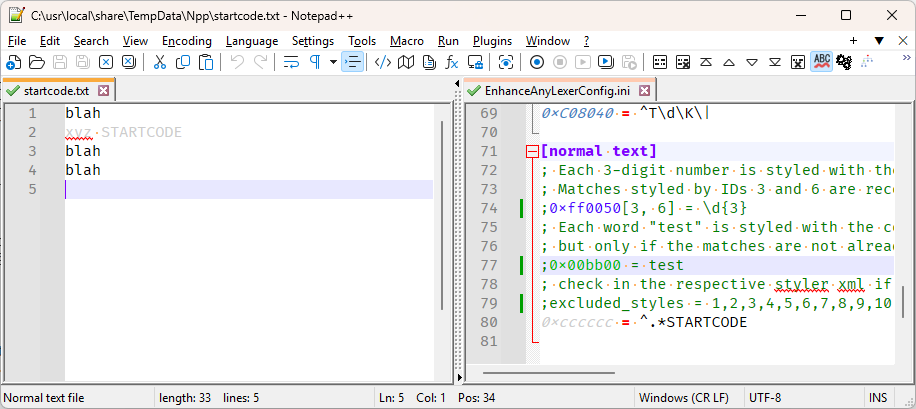Collapse the [normal text] section fold marker
This screenshot has height=409, width=916.
531,152
